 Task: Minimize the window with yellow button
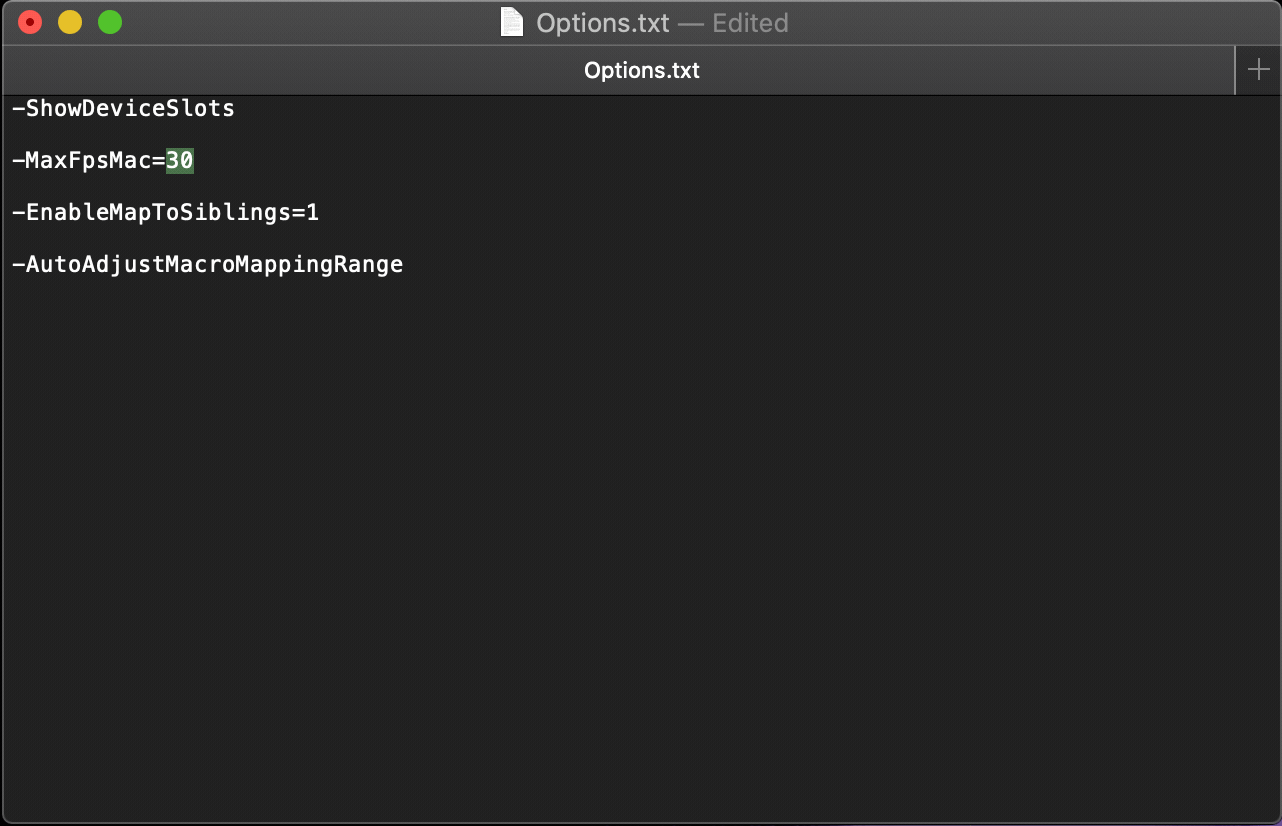(x=70, y=22)
